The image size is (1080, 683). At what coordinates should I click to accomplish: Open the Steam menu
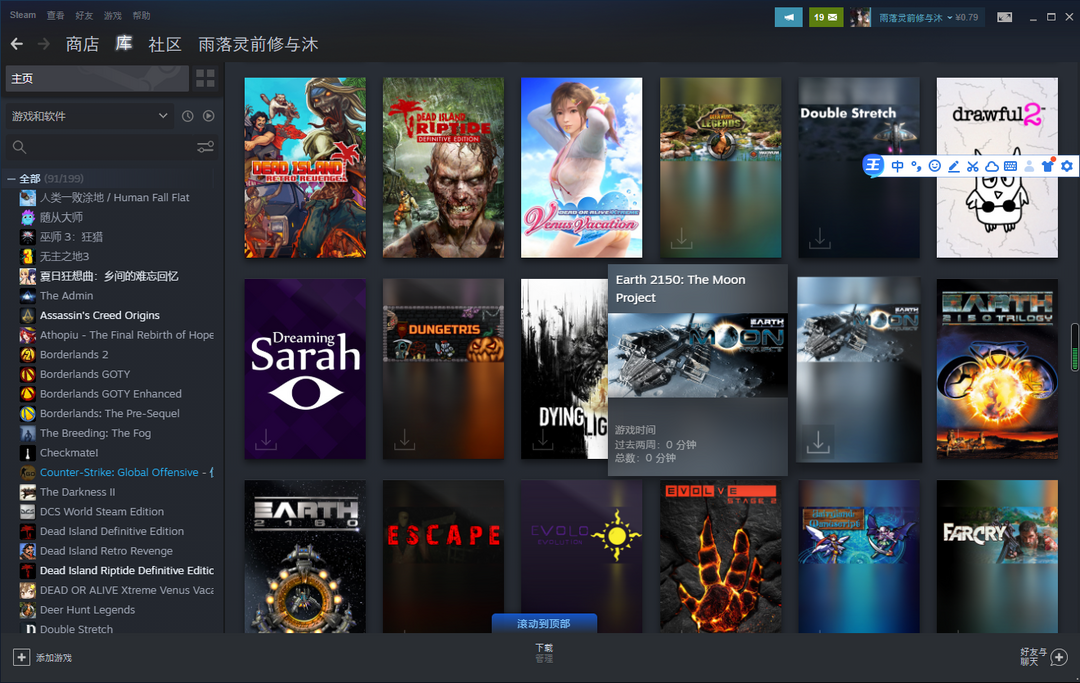coord(23,15)
